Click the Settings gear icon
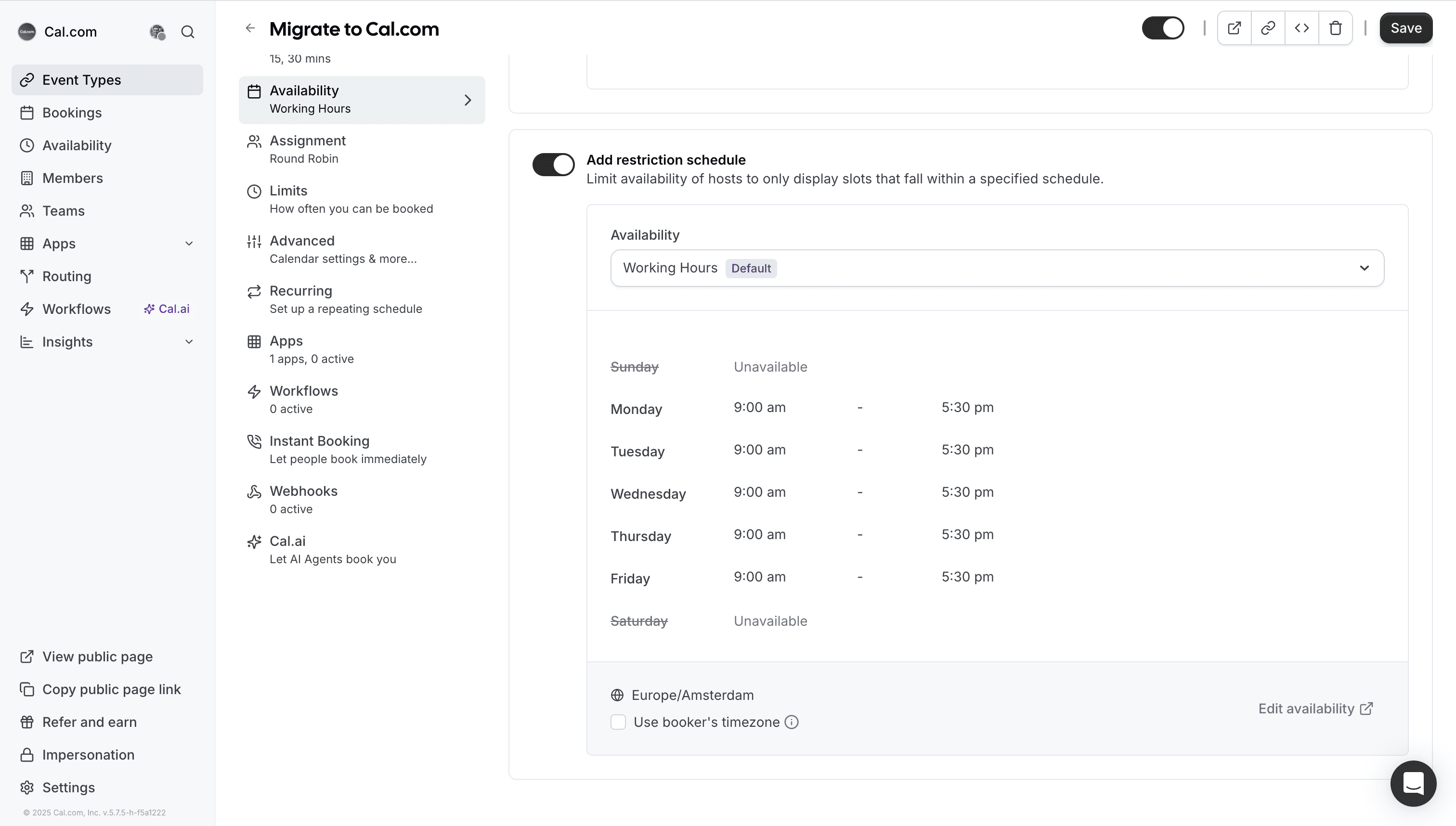Viewport: 1456px width, 826px height. click(26, 787)
